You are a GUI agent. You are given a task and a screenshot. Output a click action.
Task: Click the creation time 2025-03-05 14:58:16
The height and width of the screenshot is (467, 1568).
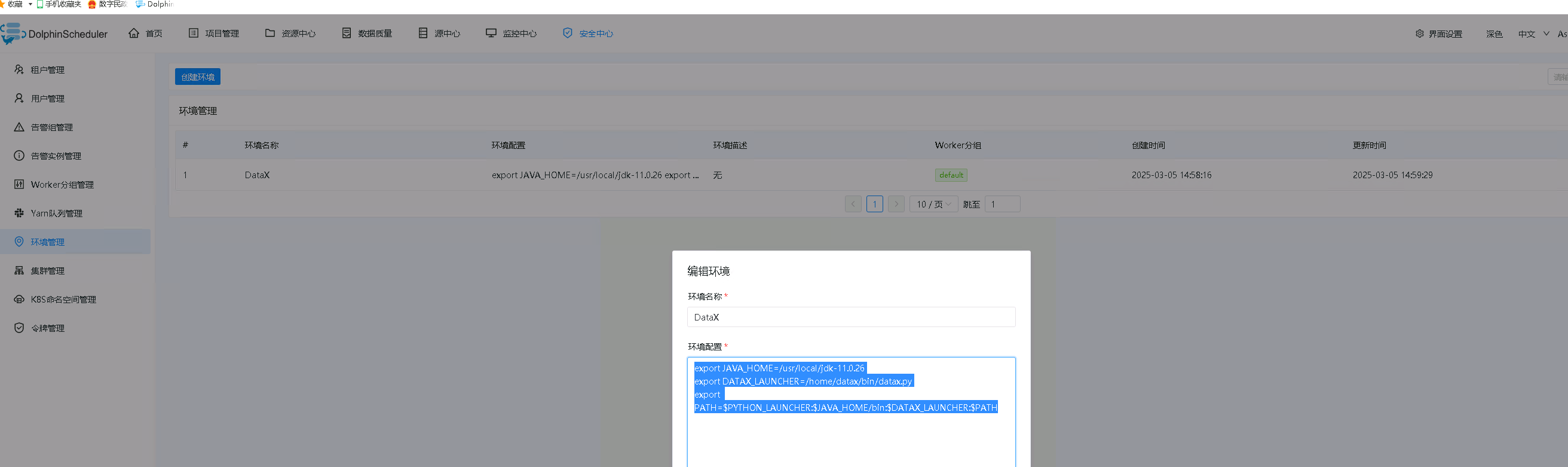click(x=1171, y=175)
